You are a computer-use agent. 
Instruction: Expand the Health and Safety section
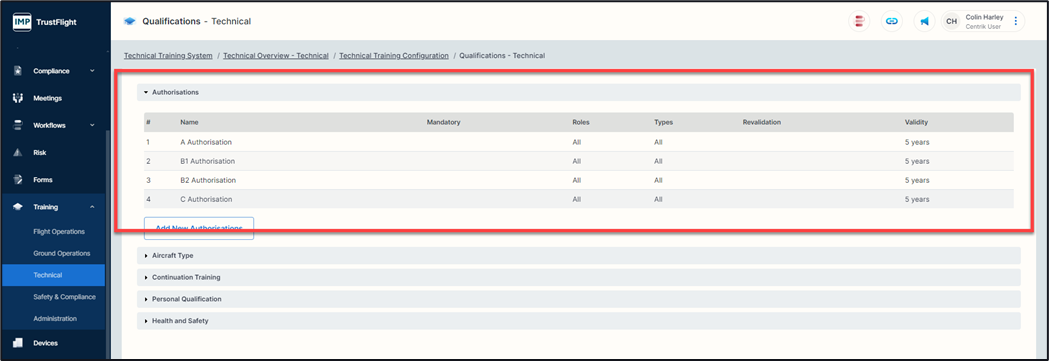point(579,321)
